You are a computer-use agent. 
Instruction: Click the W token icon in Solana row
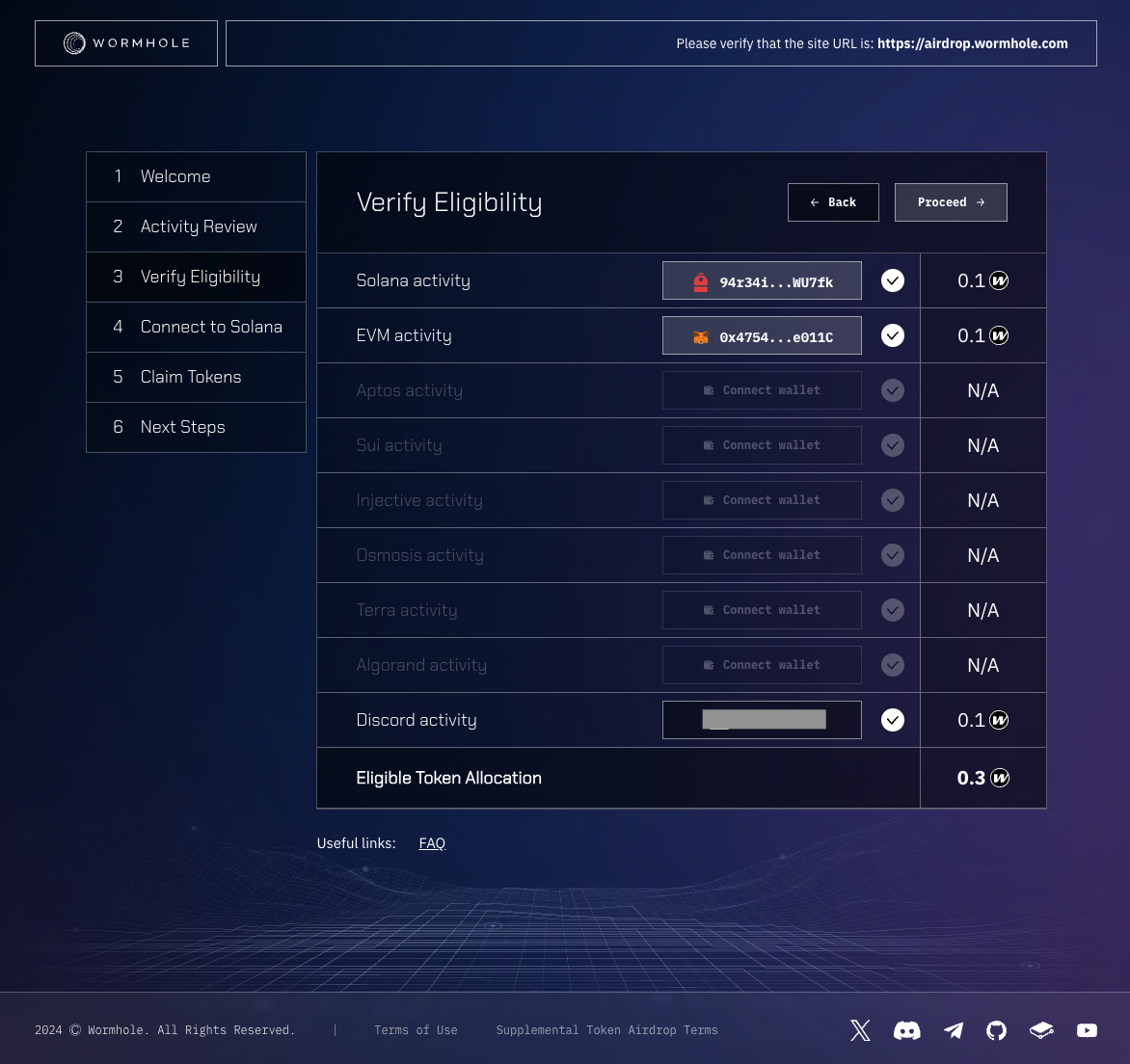pyautogui.click(x=999, y=280)
